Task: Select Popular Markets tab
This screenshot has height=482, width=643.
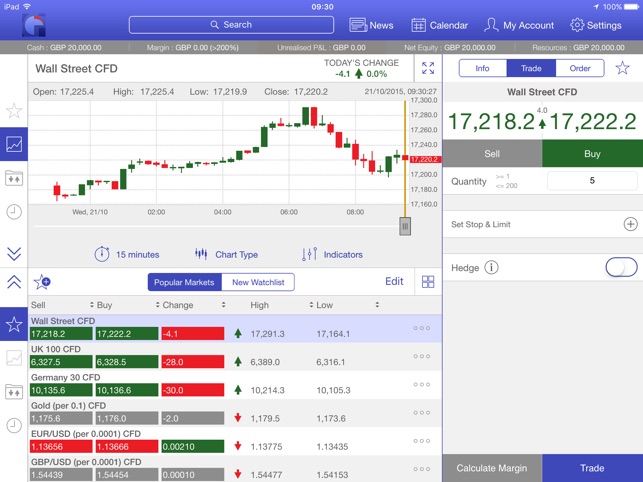Action: pyautogui.click(x=185, y=282)
